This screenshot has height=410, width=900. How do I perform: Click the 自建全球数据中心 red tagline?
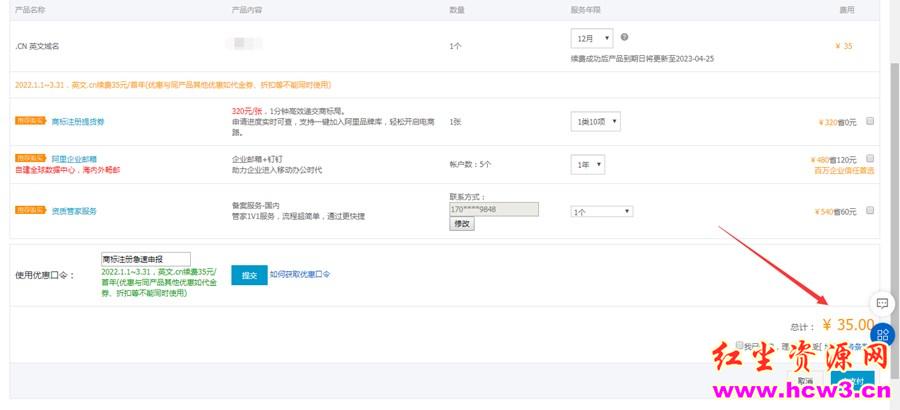click(x=68, y=171)
